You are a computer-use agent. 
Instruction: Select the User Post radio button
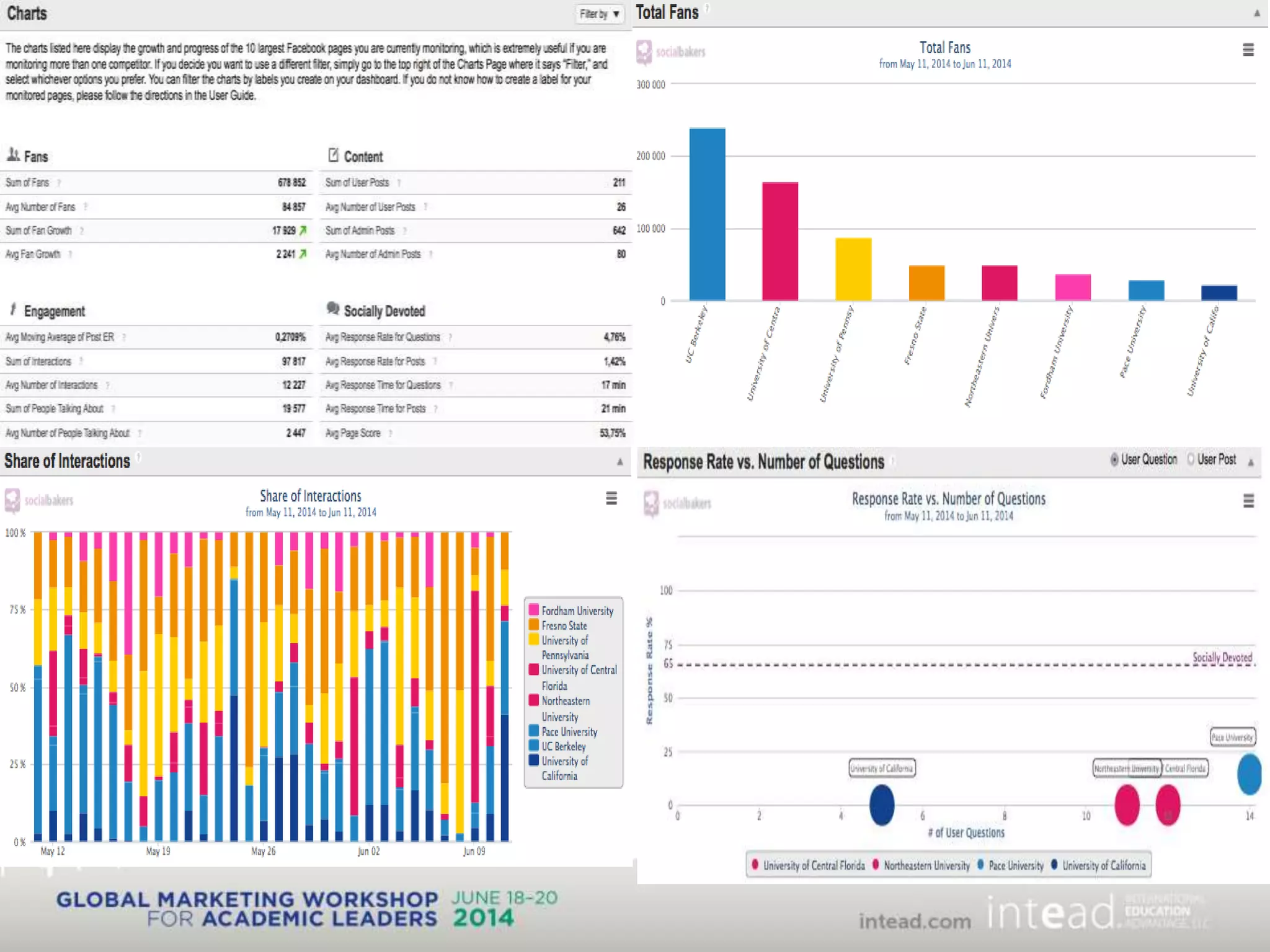1191,459
